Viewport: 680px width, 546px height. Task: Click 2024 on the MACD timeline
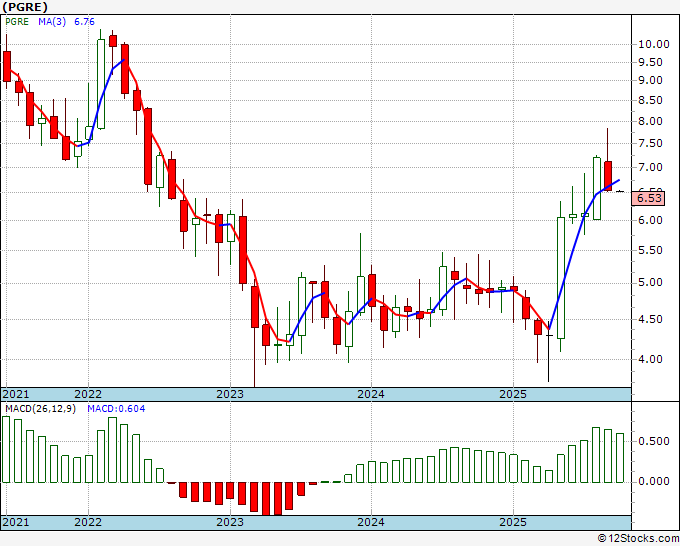pos(371,522)
